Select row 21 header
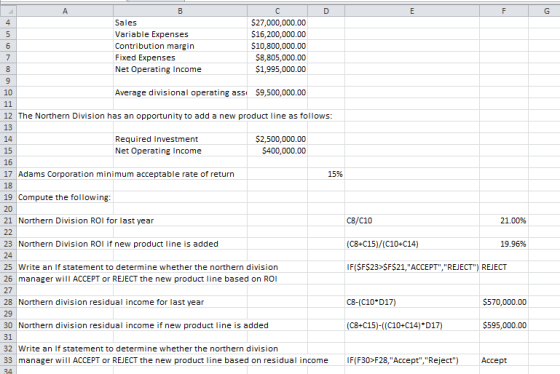Screen dimensions: 560x374 [x=8, y=220]
